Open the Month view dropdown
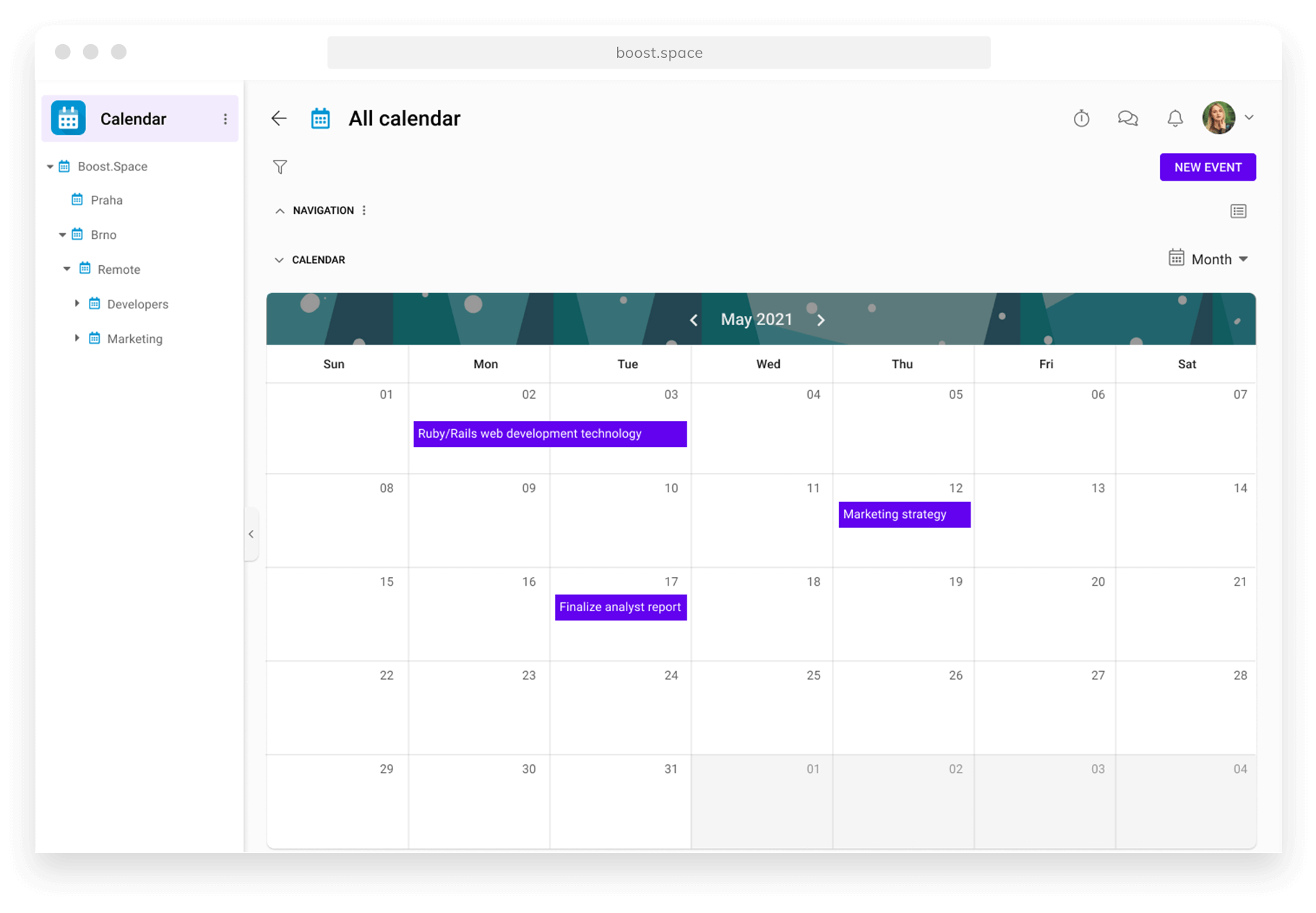The image size is (1316, 913). [x=1216, y=259]
